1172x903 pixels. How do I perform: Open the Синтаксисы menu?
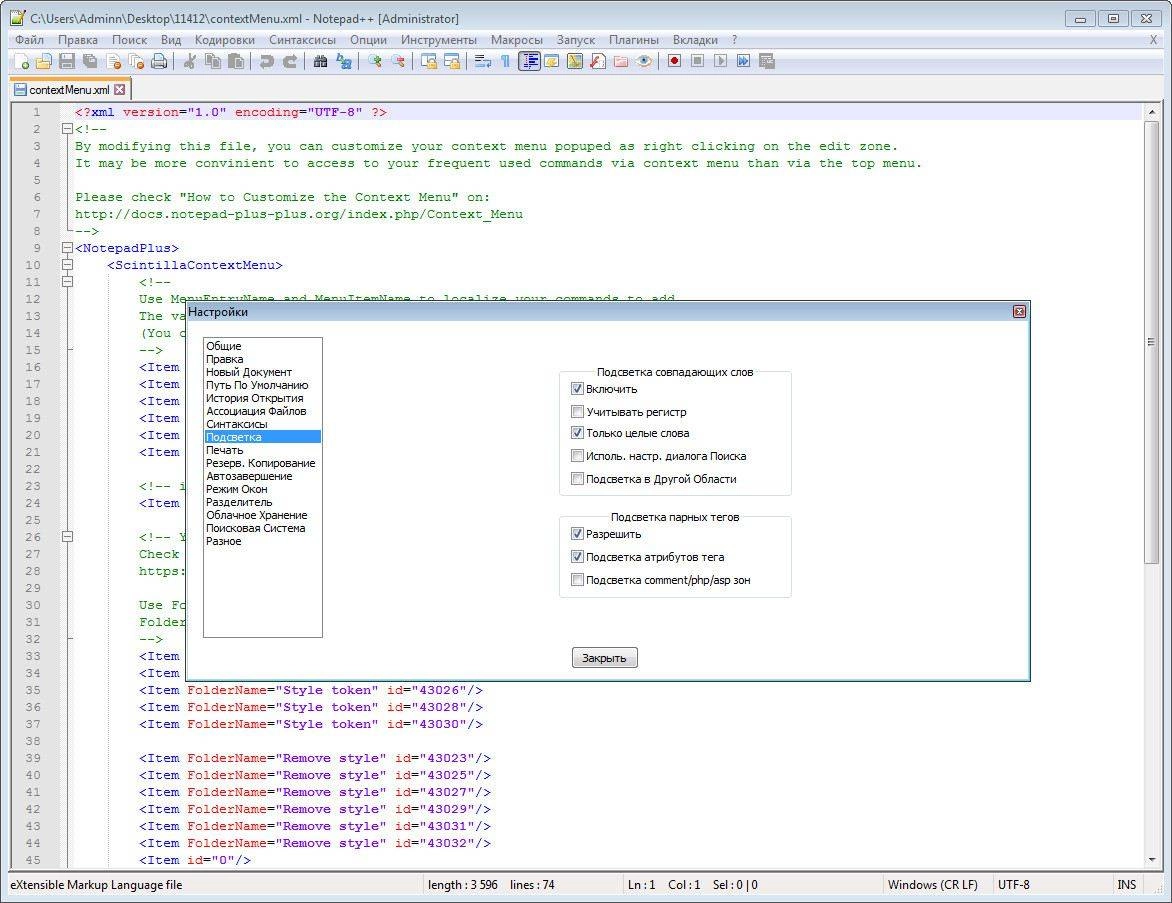[x=302, y=40]
